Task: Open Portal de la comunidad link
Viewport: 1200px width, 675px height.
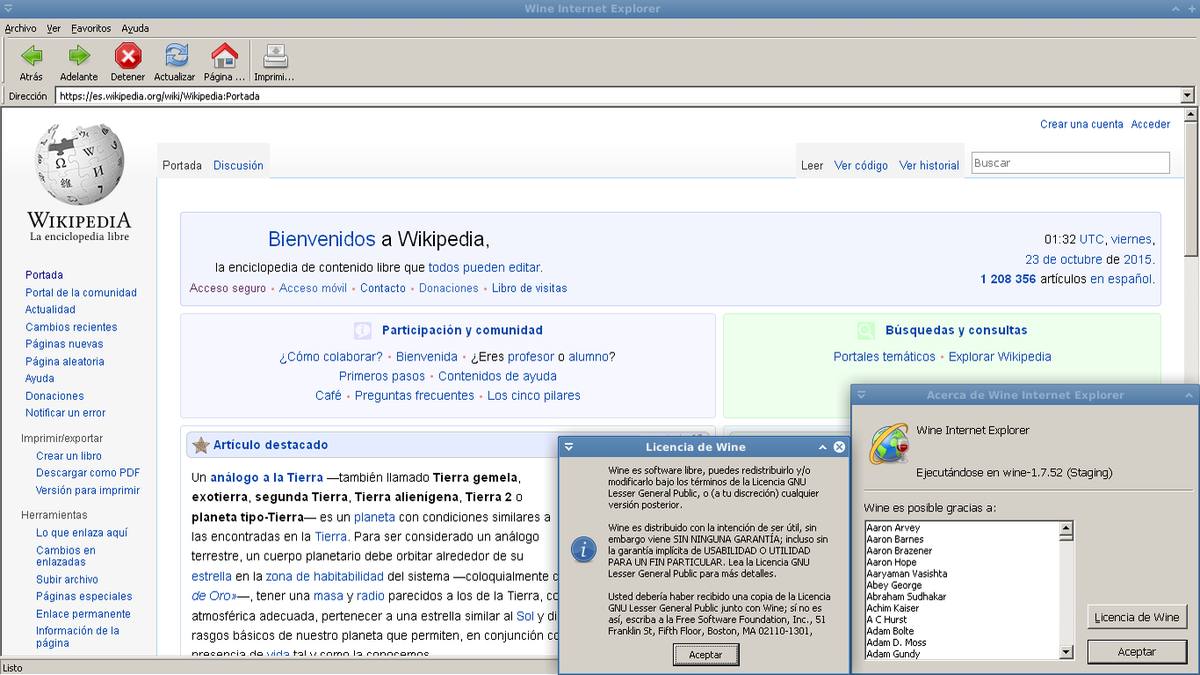Action: coord(81,293)
